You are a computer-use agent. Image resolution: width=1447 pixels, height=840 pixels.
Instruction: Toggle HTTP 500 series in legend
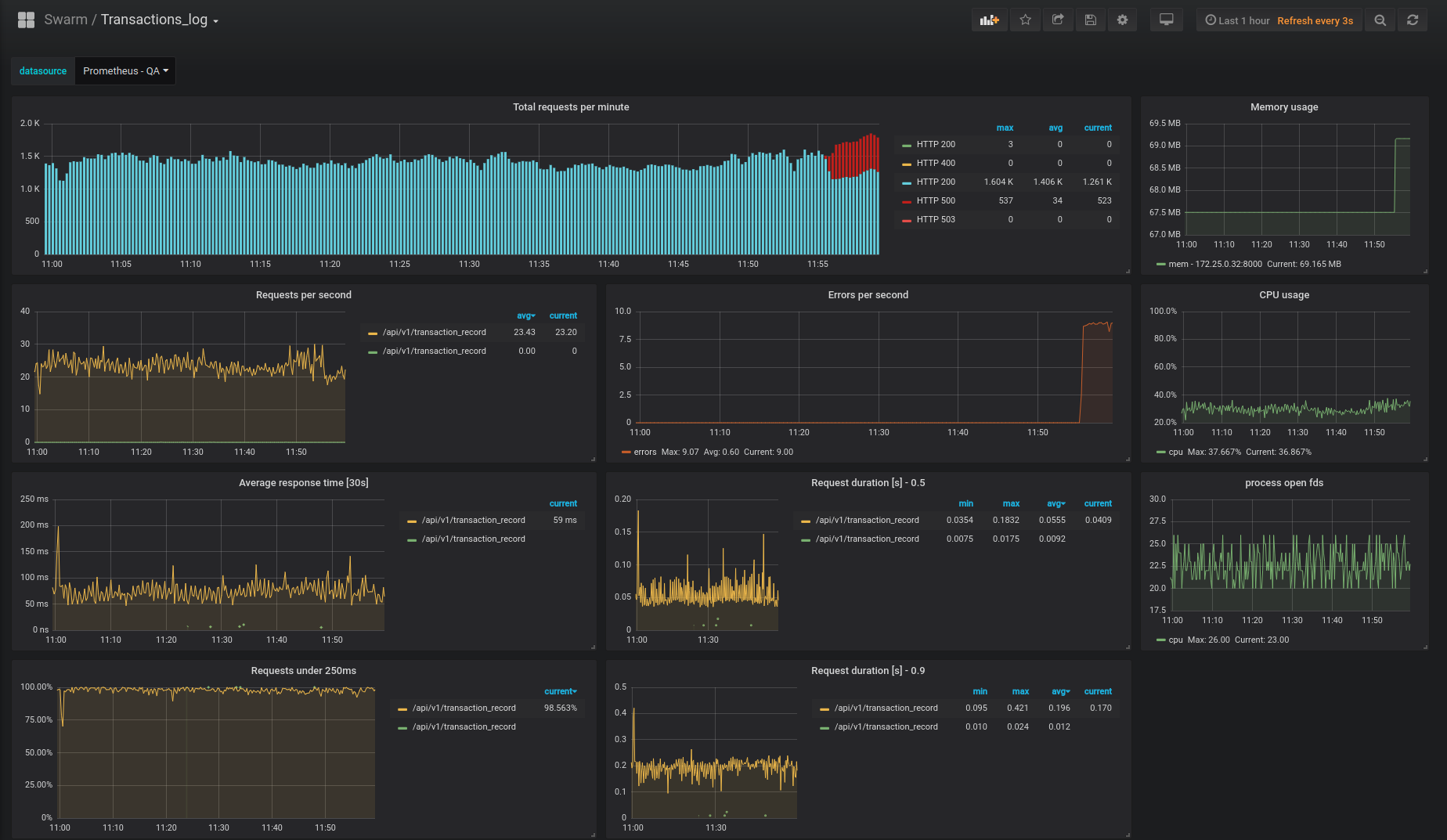click(936, 201)
